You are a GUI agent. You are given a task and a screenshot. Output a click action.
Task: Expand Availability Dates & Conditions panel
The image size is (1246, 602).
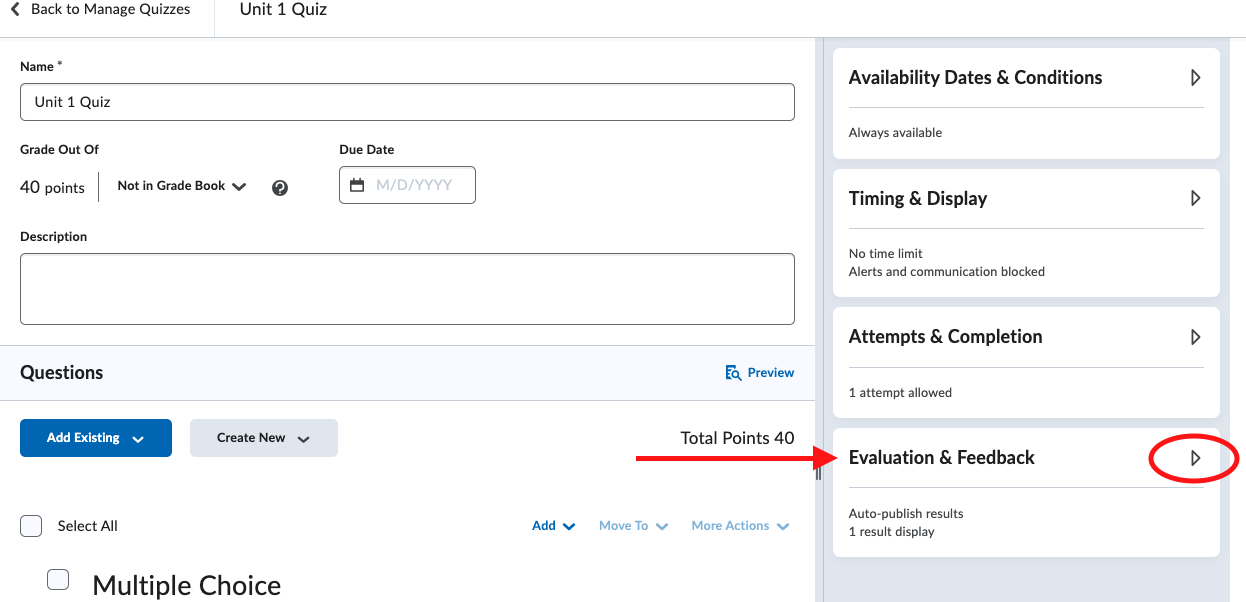click(1195, 78)
